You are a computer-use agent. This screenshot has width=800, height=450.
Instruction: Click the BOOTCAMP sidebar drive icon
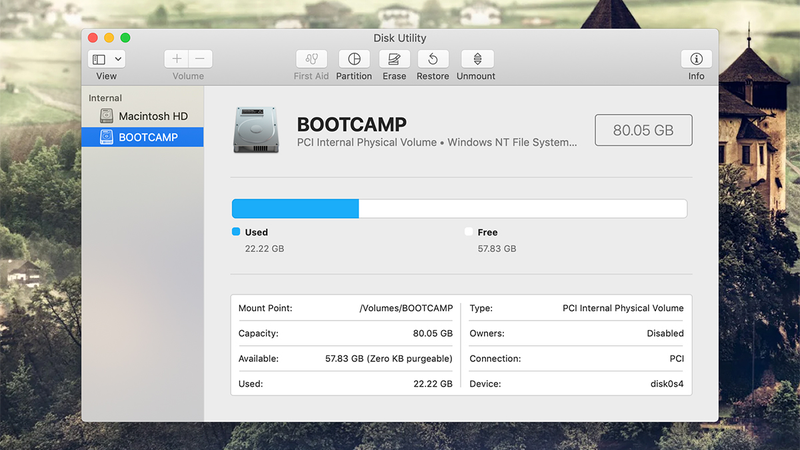(106, 137)
